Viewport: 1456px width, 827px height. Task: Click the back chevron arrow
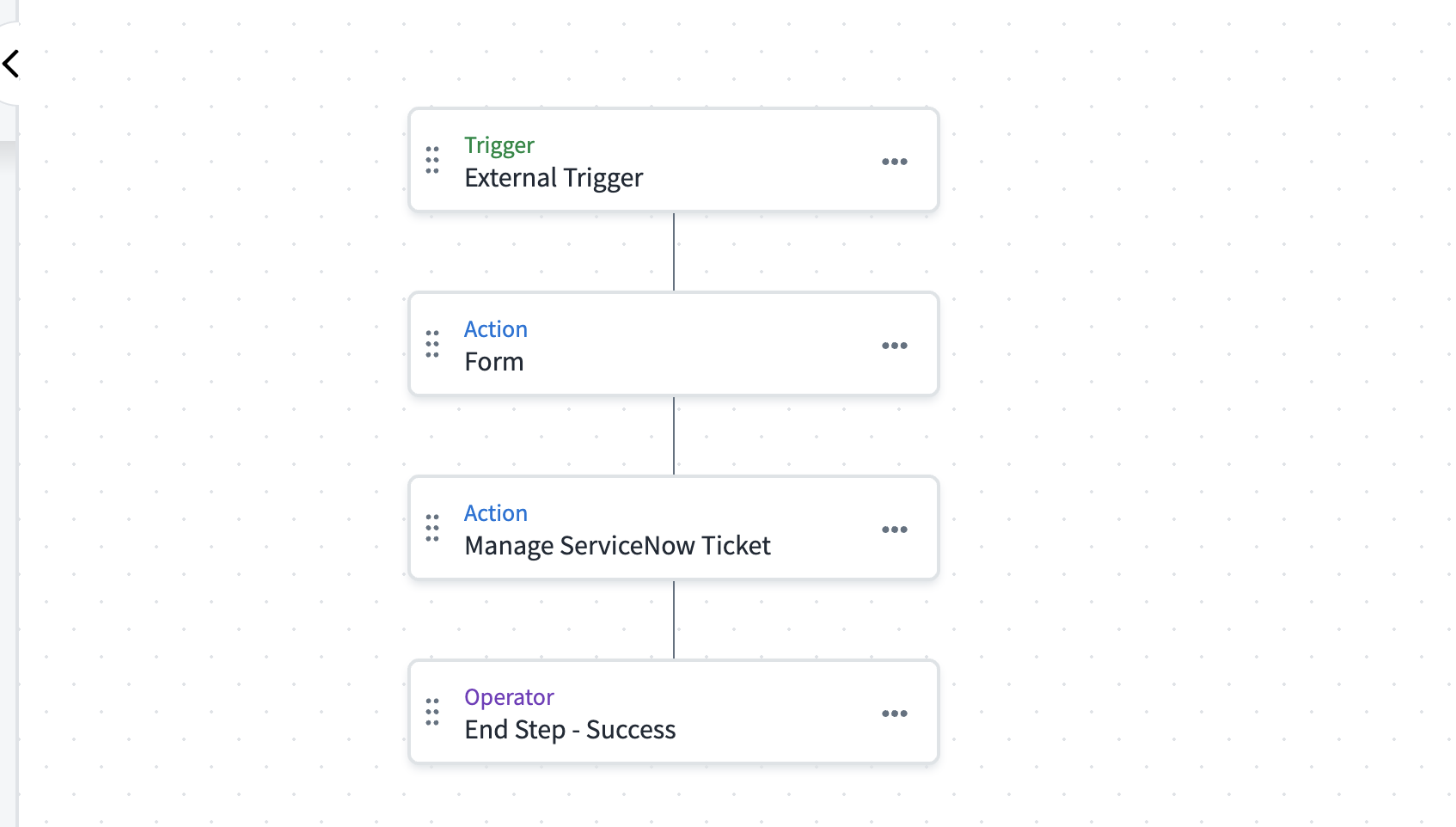[11, 64]
